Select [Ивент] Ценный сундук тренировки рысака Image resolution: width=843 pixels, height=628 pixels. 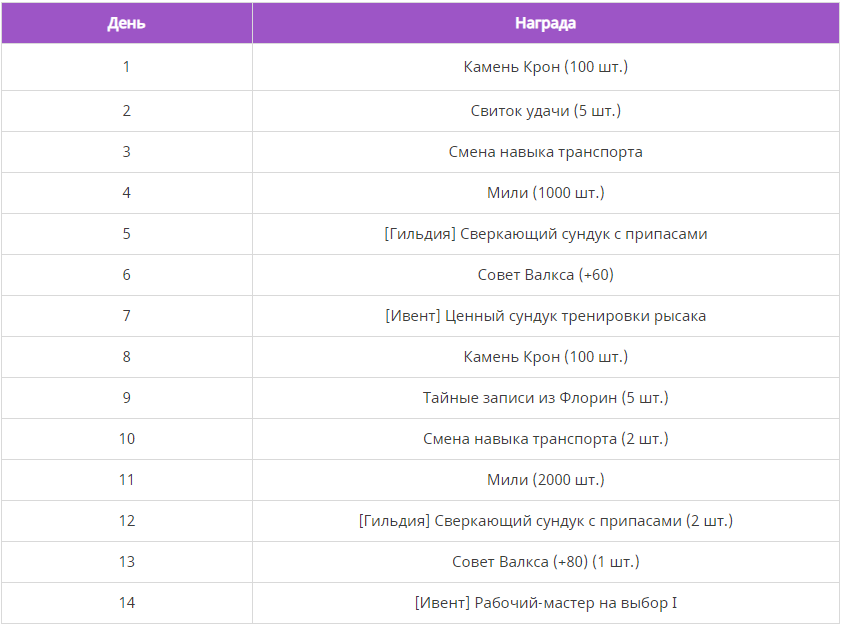point(546,316)
